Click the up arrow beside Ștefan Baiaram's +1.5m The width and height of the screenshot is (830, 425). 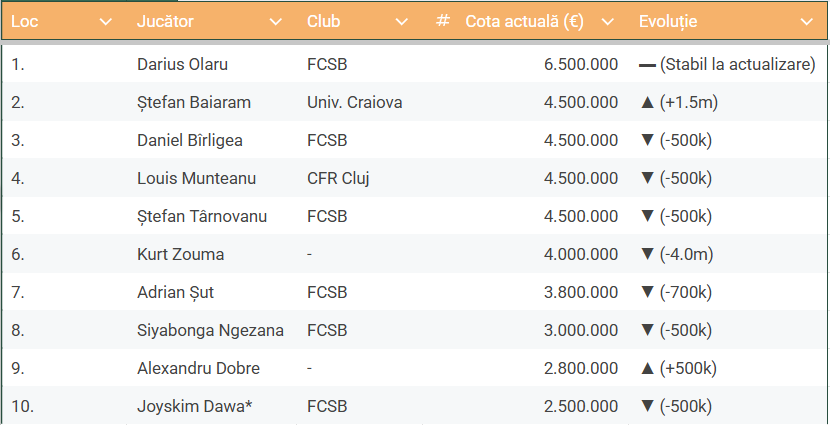(646, 102)
